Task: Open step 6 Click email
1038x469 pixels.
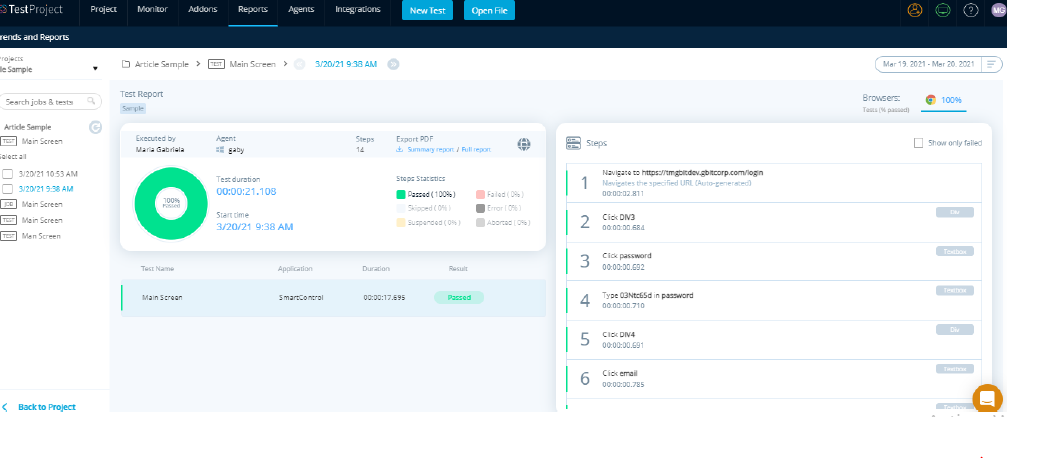Action: point(774,378)
